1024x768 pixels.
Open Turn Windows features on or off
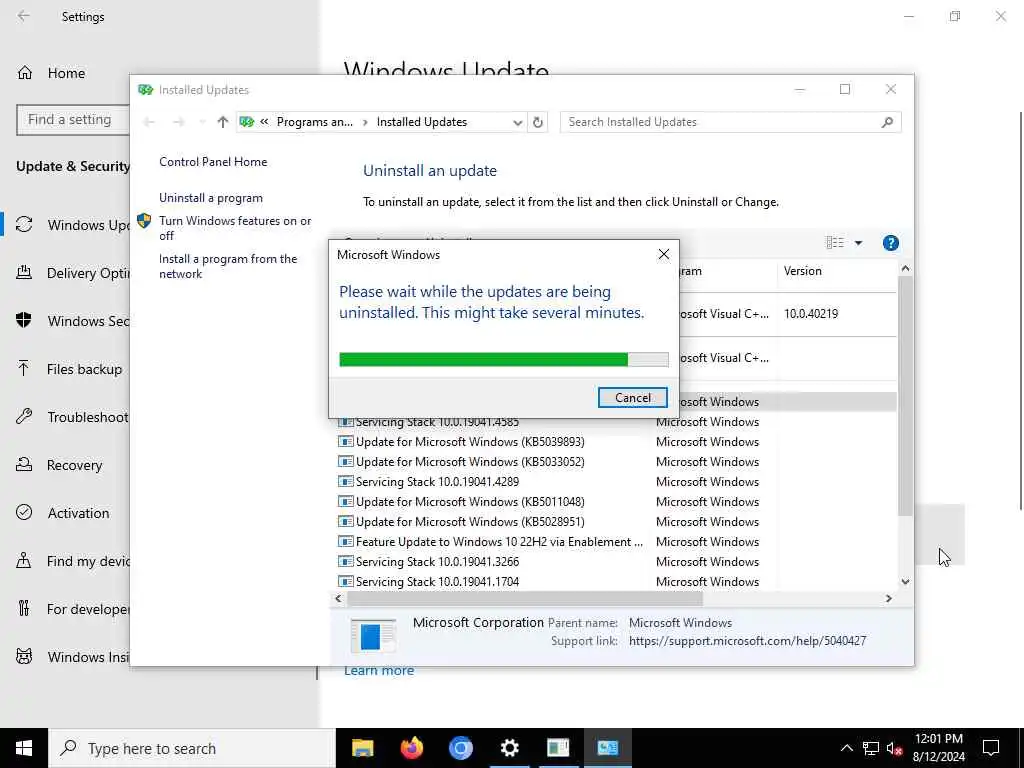pos(235,228)
